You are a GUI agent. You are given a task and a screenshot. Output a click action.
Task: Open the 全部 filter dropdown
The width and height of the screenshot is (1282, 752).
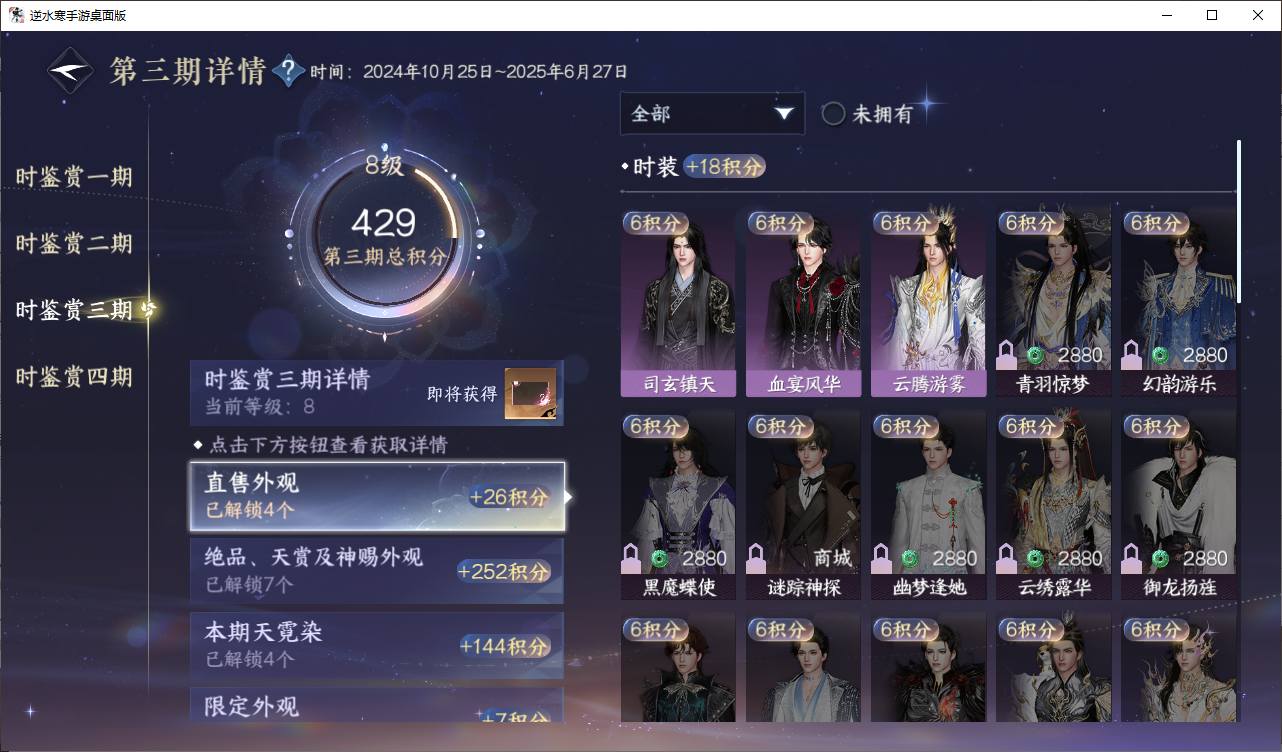pos(712,114)
